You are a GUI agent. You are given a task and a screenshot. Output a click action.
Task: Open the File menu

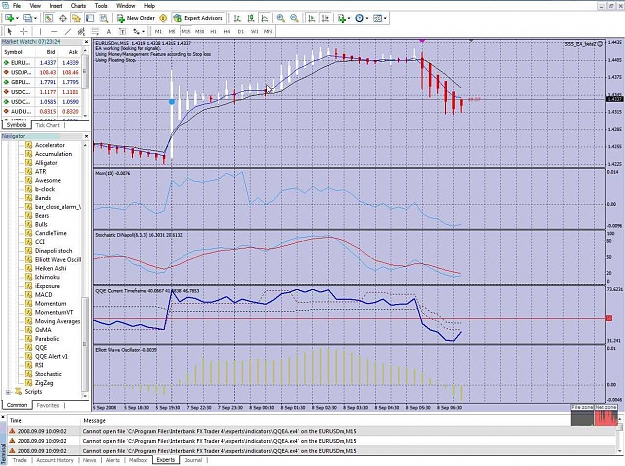pyautogui.click(x=17, y=6)
